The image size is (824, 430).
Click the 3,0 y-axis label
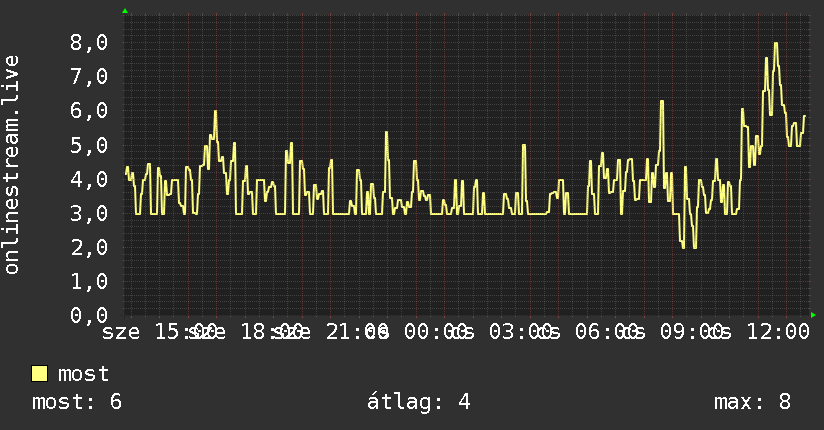point(89,213)
